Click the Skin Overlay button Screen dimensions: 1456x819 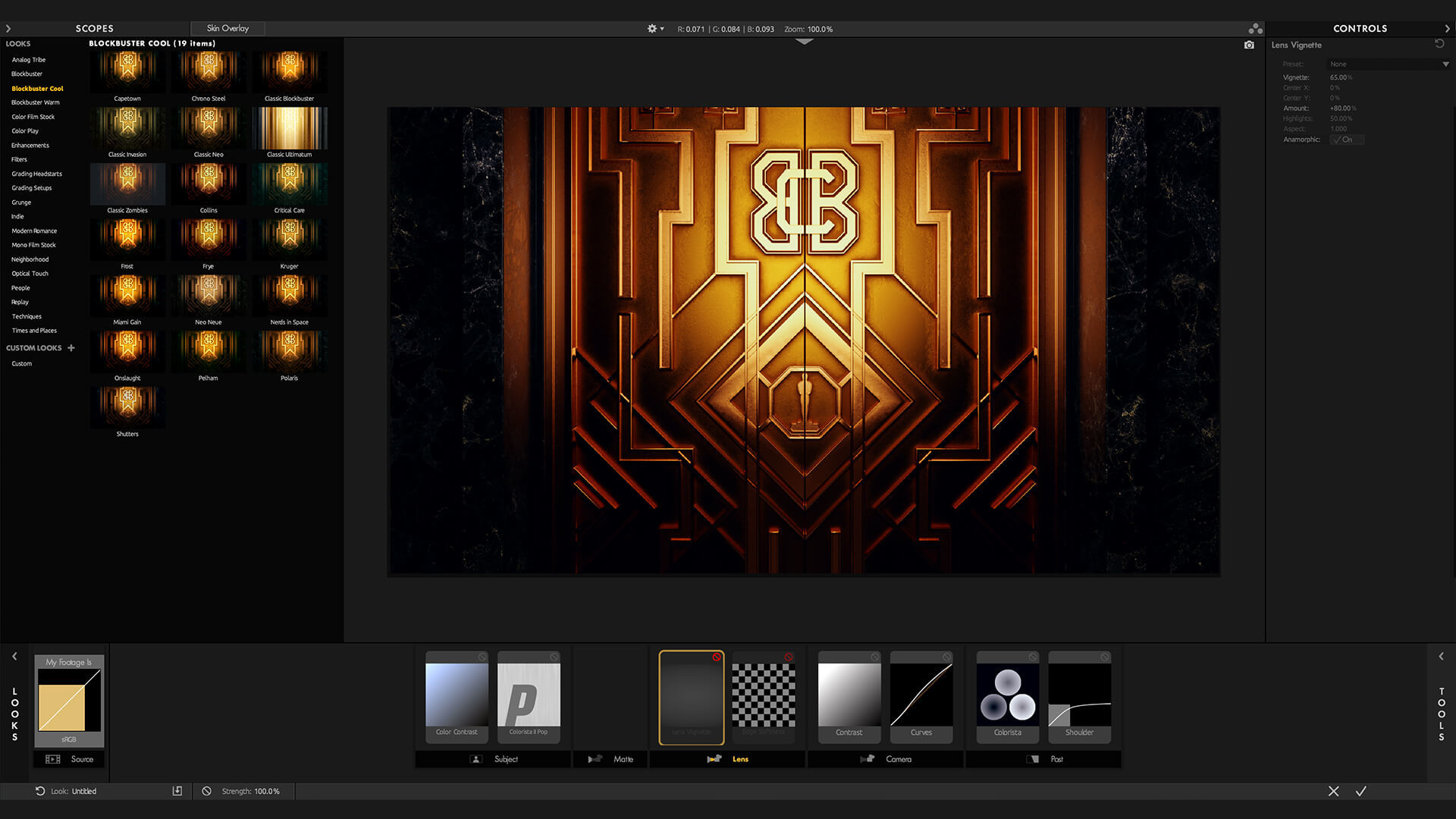(227, 29)
